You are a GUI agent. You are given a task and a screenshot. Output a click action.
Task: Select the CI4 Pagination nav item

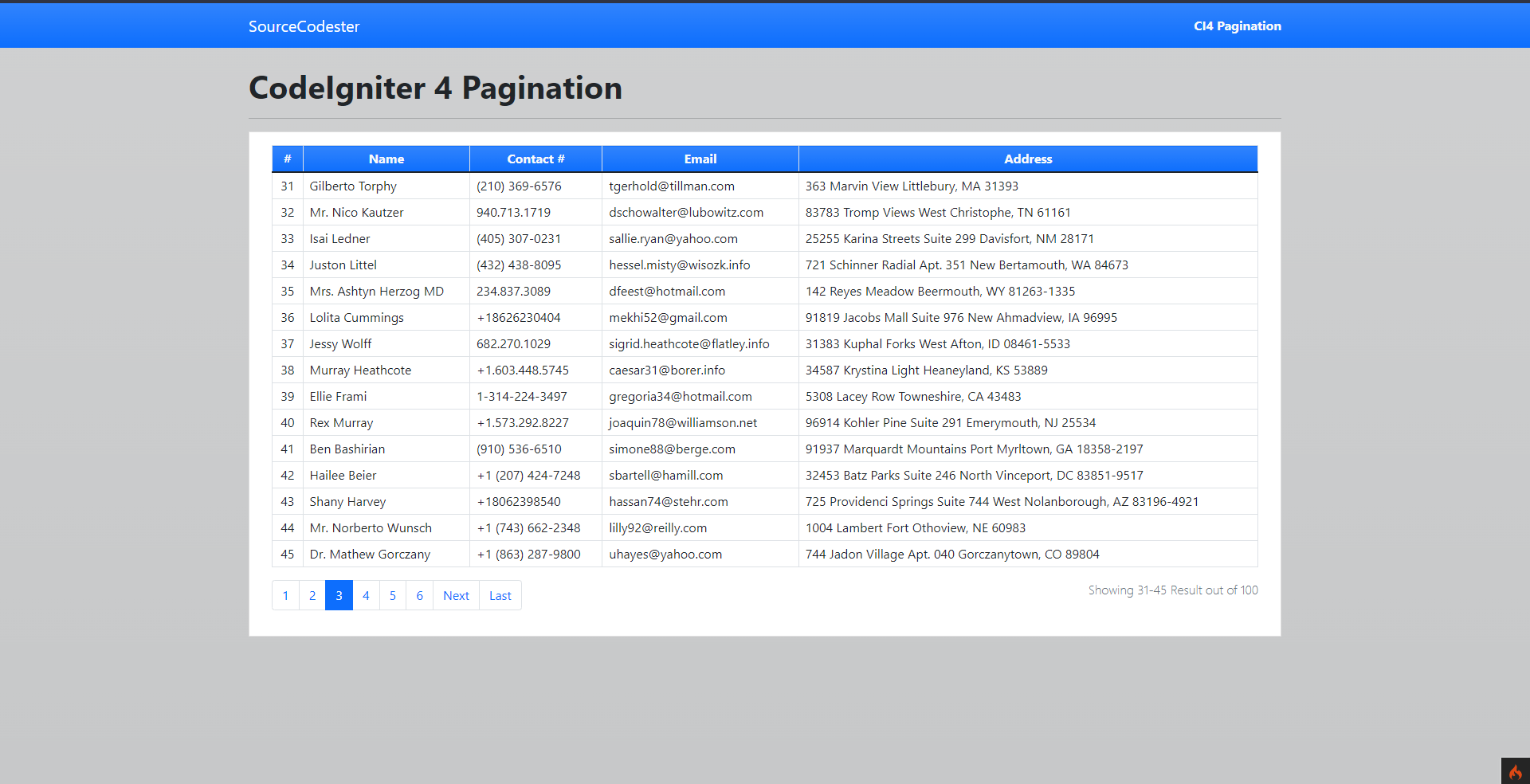[1237, 25]
